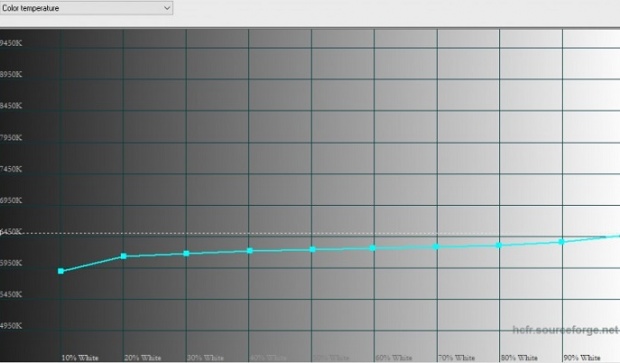Click the 10% White axis label
The height and width of the screenshot is (363, 620).
(x=80, y=358)
